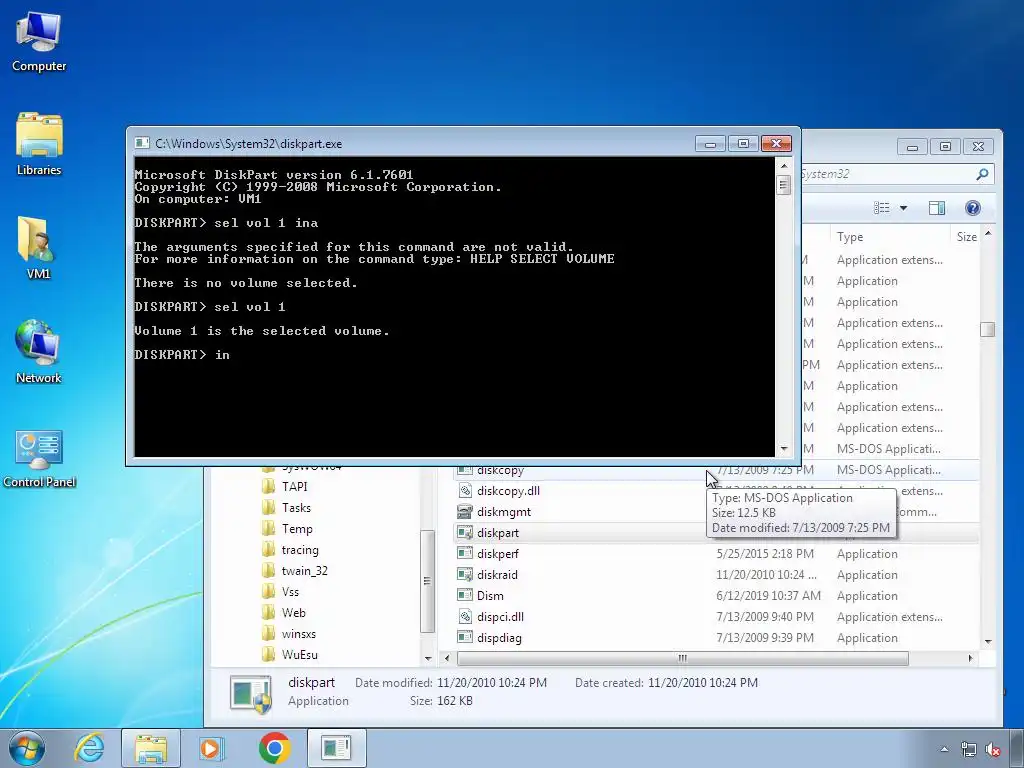The width and height of the screenshot is (1024, 768).
Task: Select the diskcopy.dll file icon
Action: click(464, 490)
